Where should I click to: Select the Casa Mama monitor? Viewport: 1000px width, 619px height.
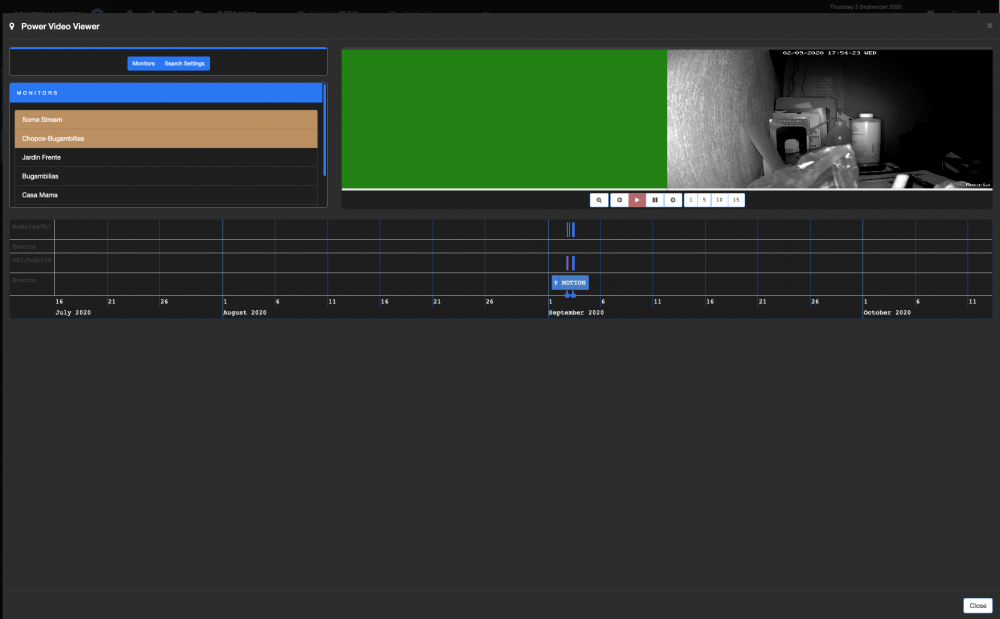[166, 195]
